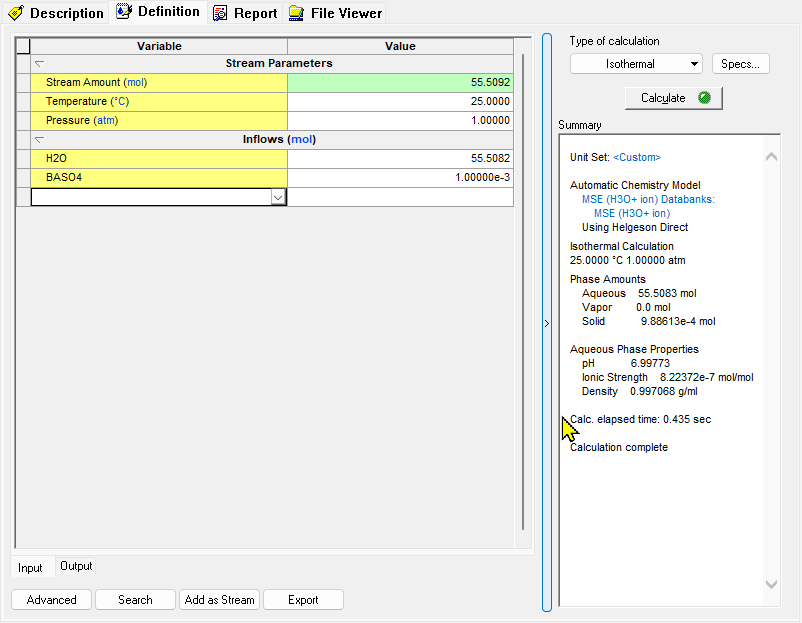The height and width of the screenshot is (623, 802).
Task: Open the Type of calculation dropdown
Action: 636,64
